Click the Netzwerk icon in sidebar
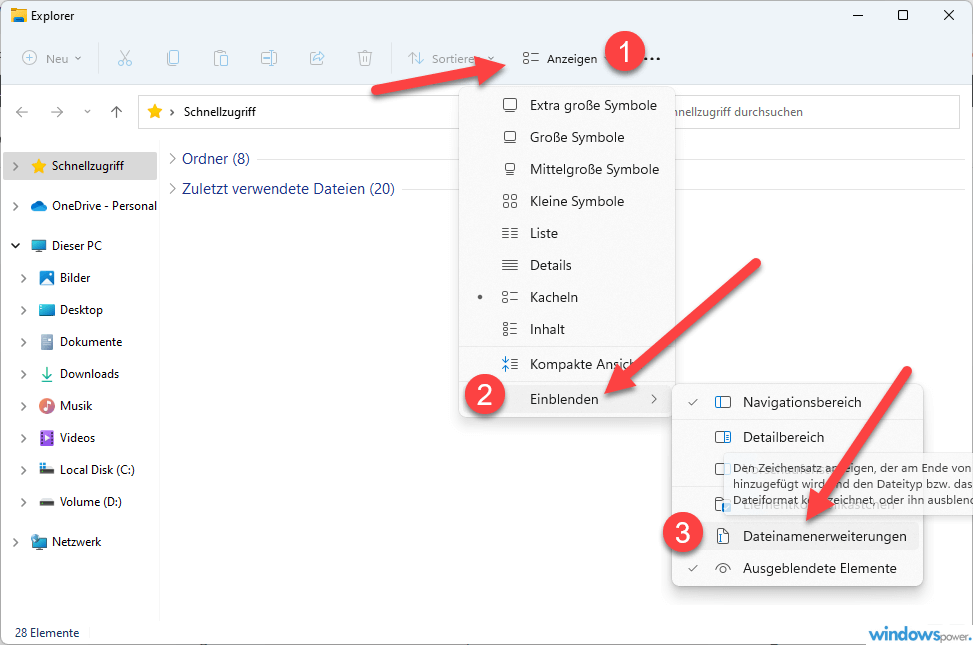 [x=38, y=542]
